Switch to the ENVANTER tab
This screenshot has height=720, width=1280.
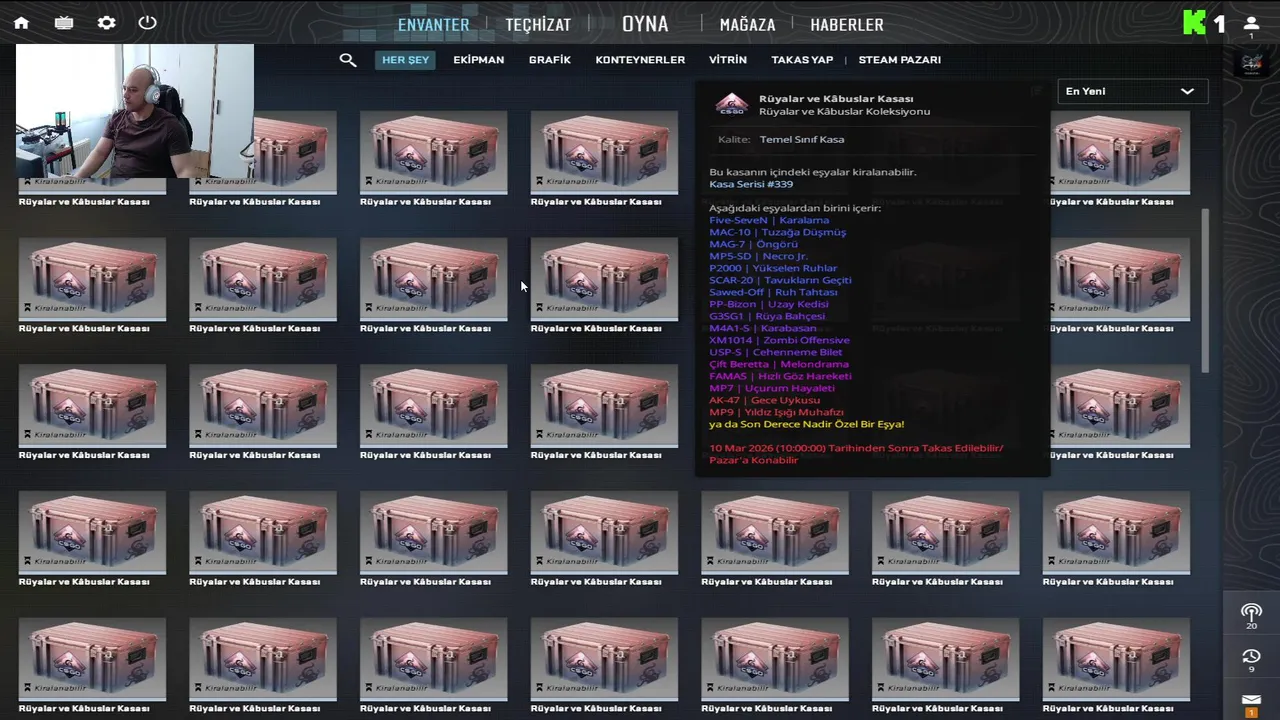click(x=433, y=25)
